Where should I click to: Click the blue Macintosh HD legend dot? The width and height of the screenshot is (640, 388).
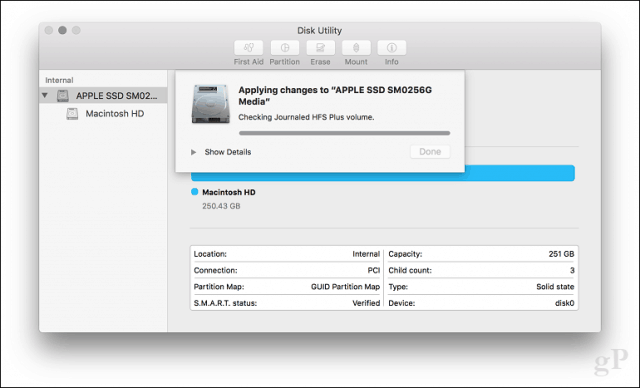[195, 192]
